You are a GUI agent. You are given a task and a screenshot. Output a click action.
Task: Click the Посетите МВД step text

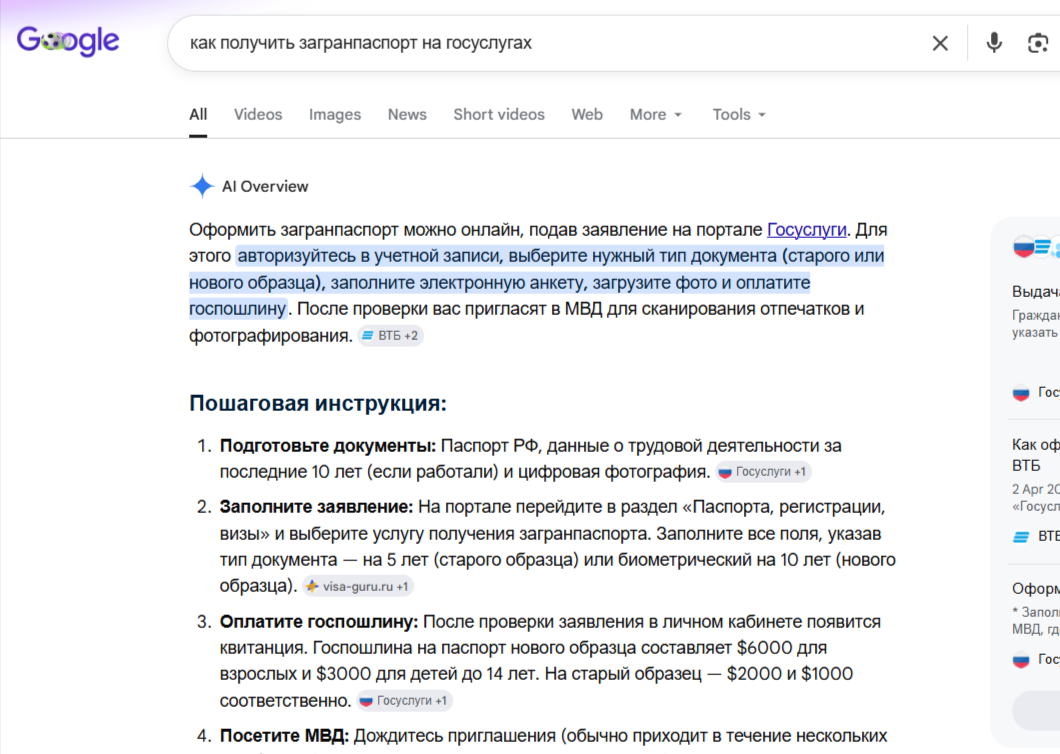click(x=284, y=736)
